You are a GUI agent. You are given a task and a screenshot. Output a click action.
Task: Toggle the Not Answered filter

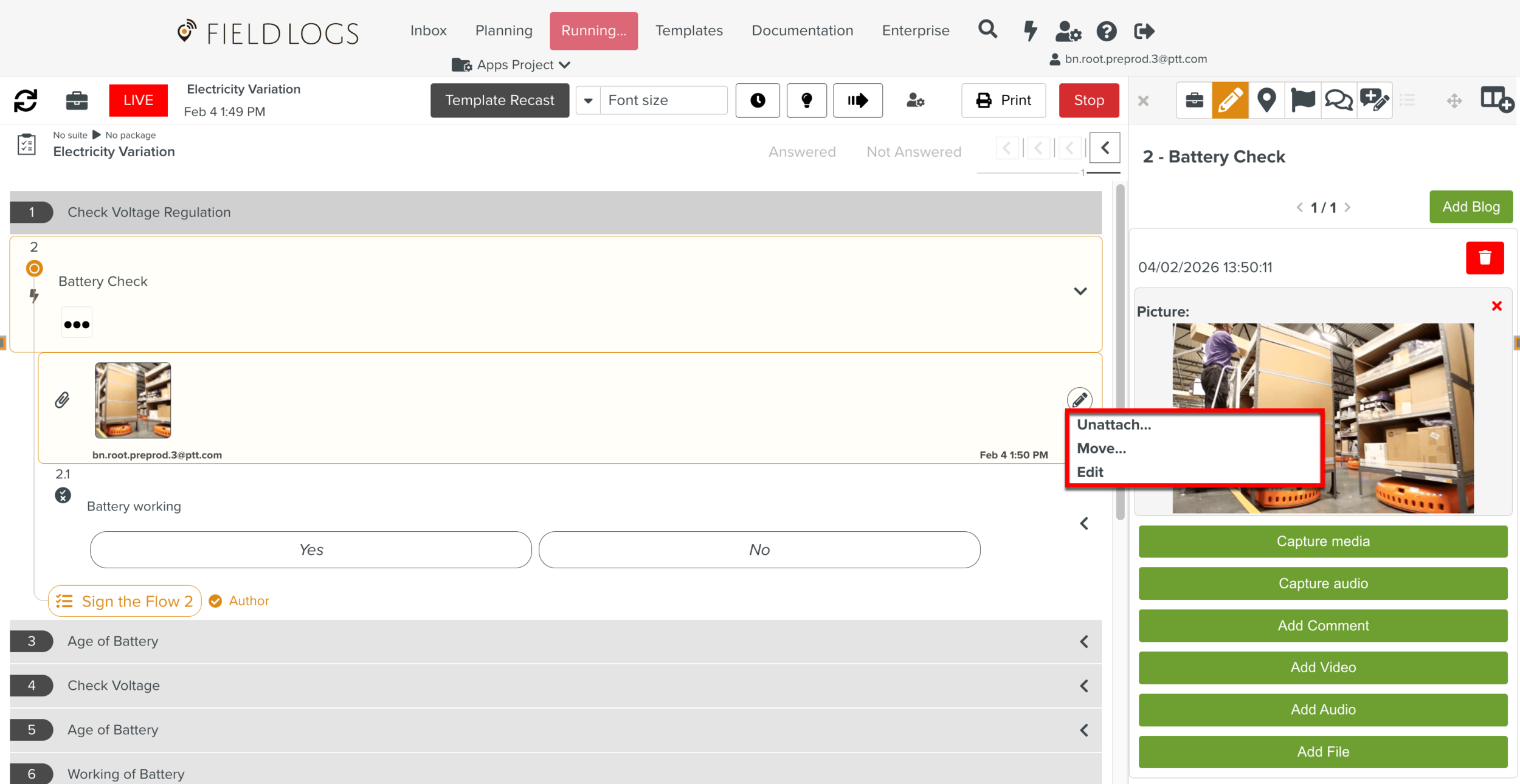click(x=913, y=152)
